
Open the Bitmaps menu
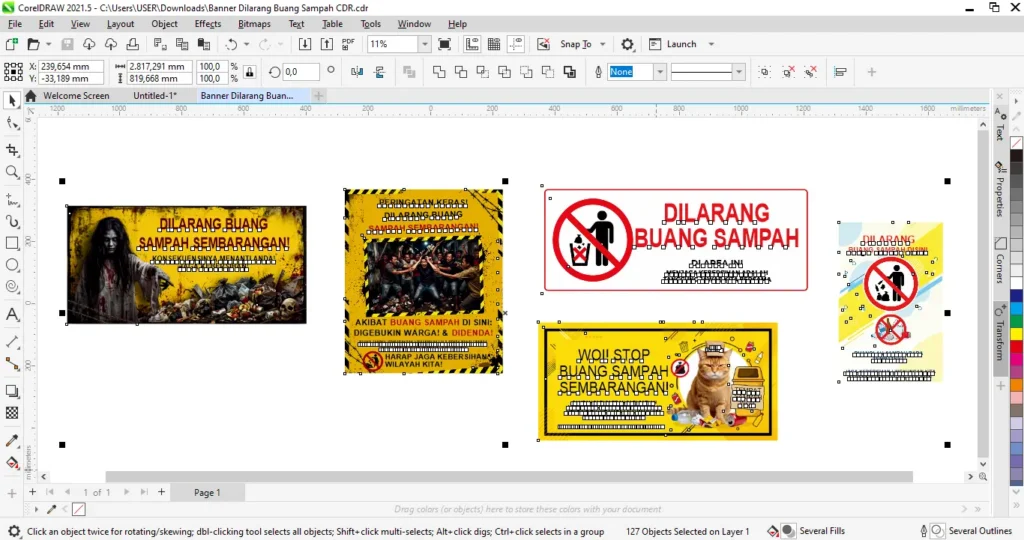[x=254, y=24]
